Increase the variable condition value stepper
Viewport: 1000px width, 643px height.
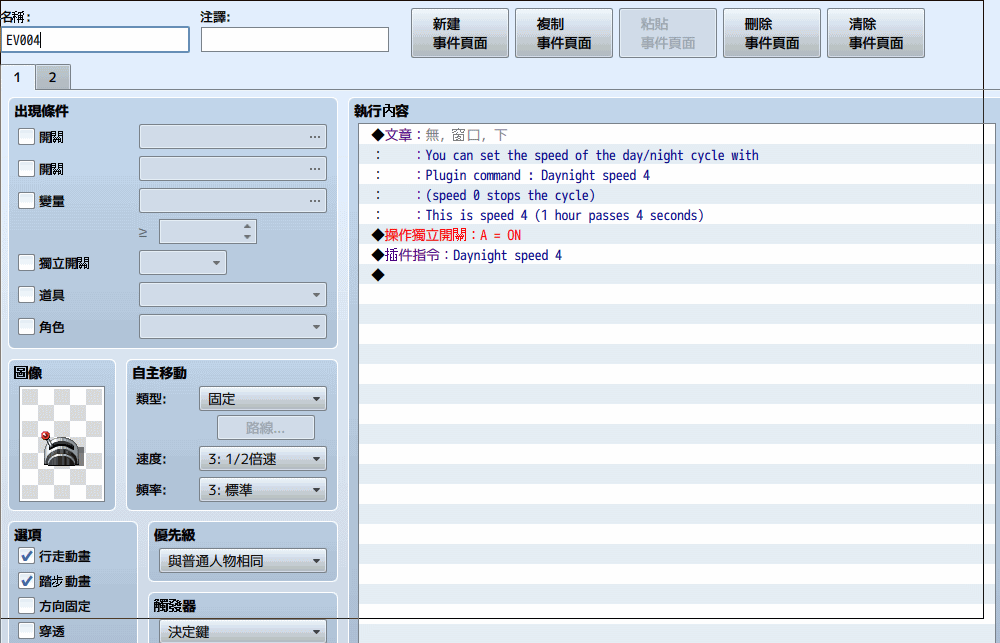click(x=247, y=226)
